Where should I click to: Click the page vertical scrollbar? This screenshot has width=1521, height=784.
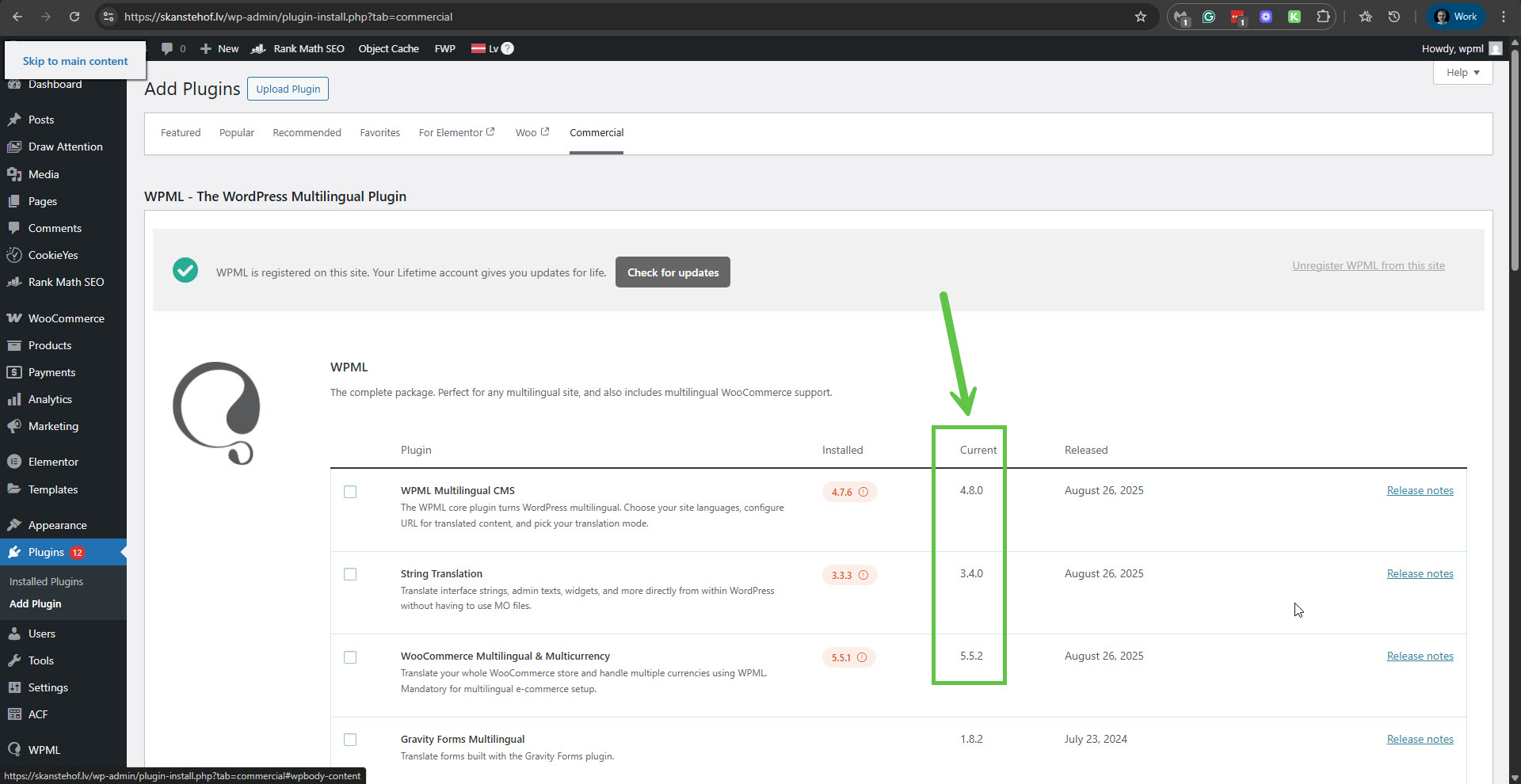[1515, 161]
